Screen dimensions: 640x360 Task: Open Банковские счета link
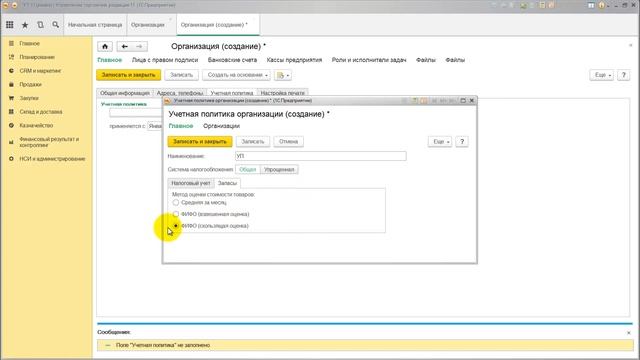click(232, 60)
